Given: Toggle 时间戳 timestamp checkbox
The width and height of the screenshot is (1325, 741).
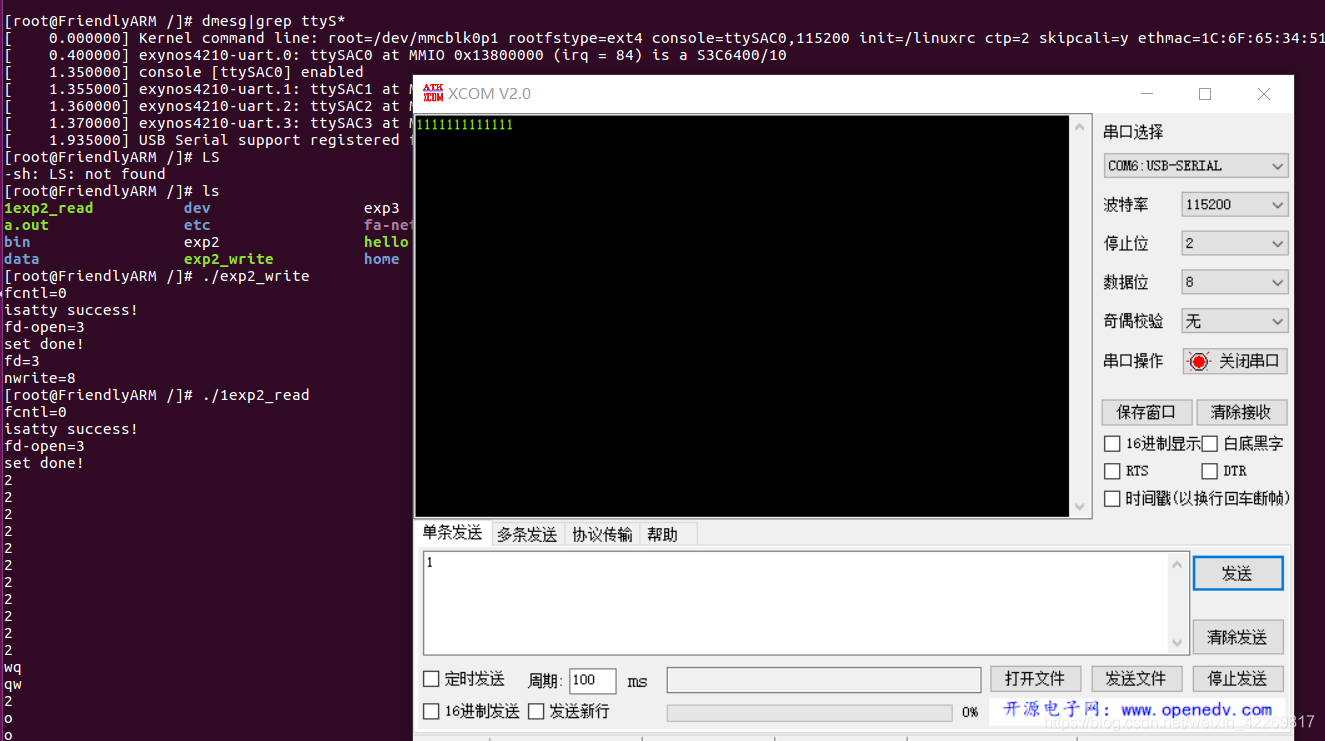Looking at the screenshot, I should tap(1112, 498).
